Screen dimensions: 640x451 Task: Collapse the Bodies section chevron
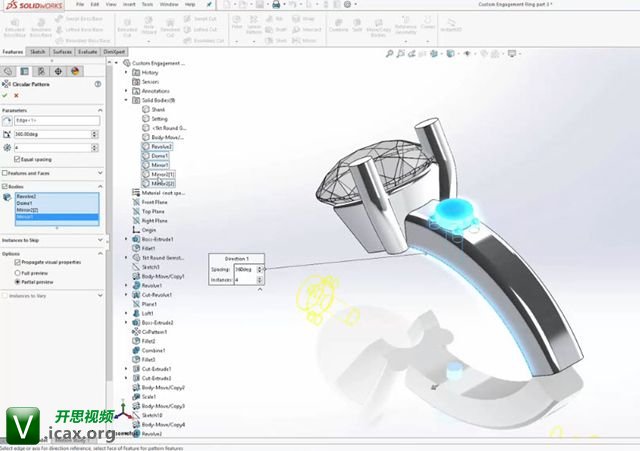pyautogui.click(x=100, y=187)
